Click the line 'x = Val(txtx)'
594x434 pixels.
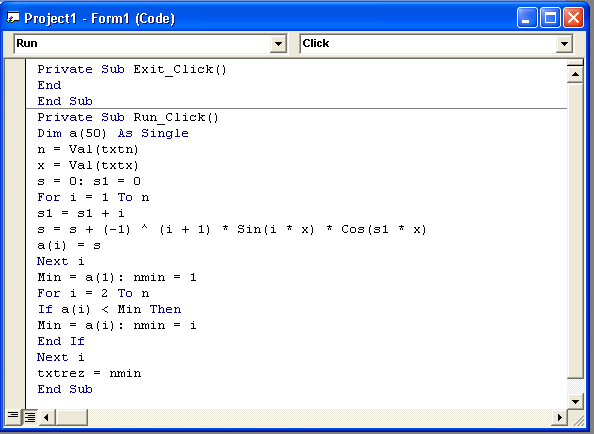(88, 165)
